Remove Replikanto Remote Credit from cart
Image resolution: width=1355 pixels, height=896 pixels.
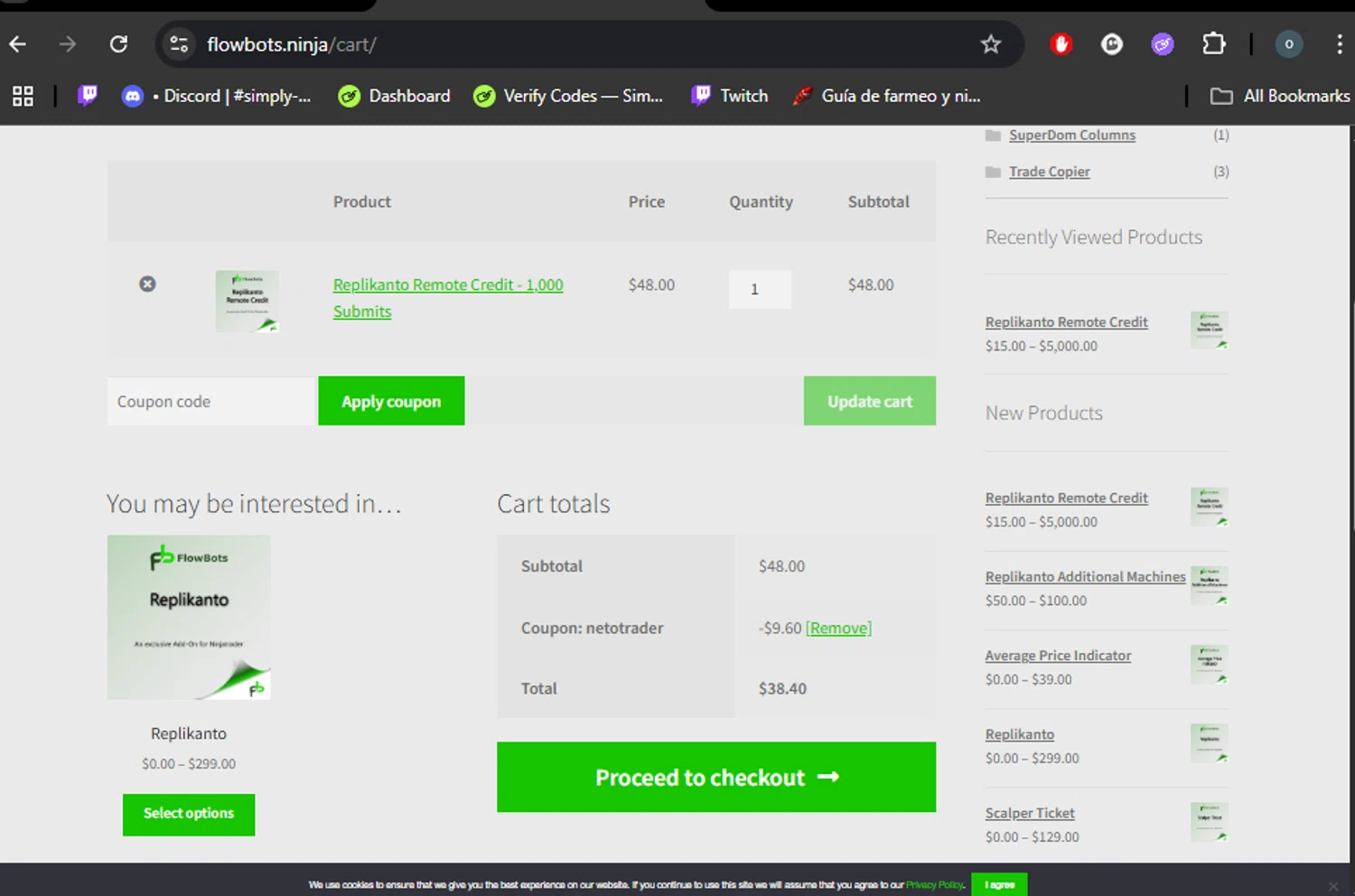tap(147, 284)
